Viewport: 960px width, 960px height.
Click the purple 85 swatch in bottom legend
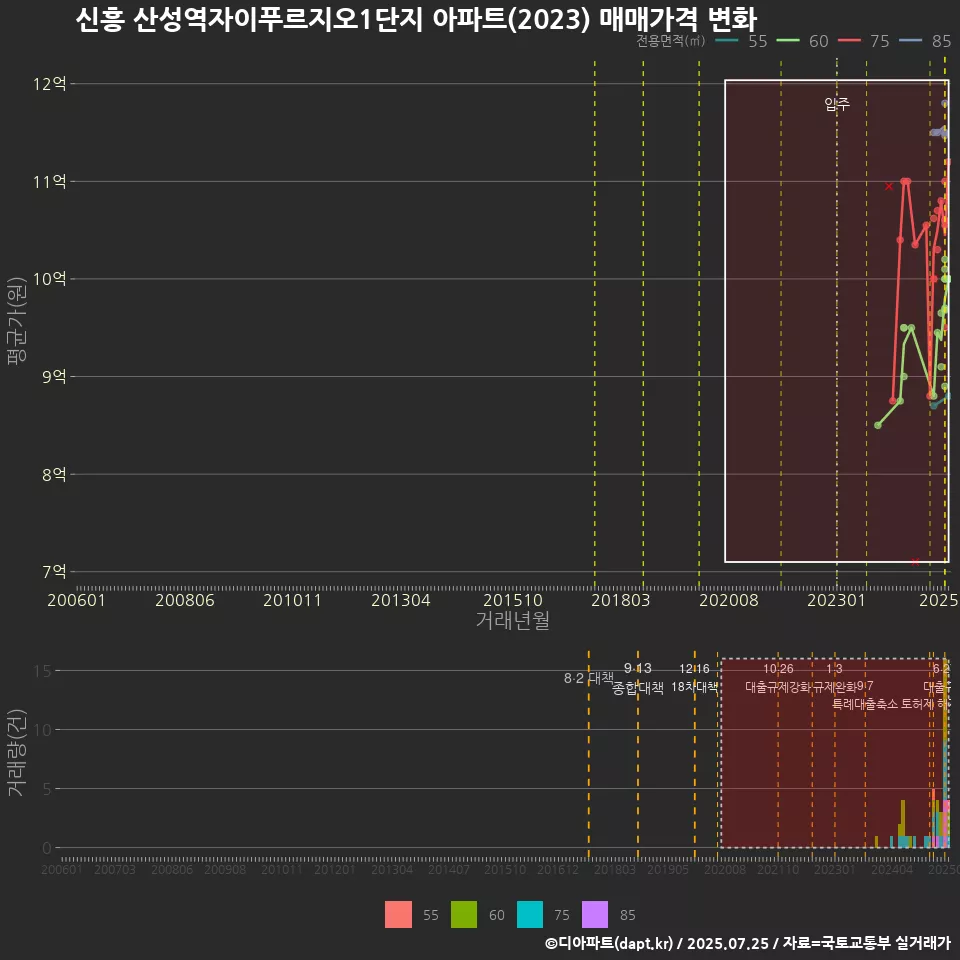click(x=595, y=915)
